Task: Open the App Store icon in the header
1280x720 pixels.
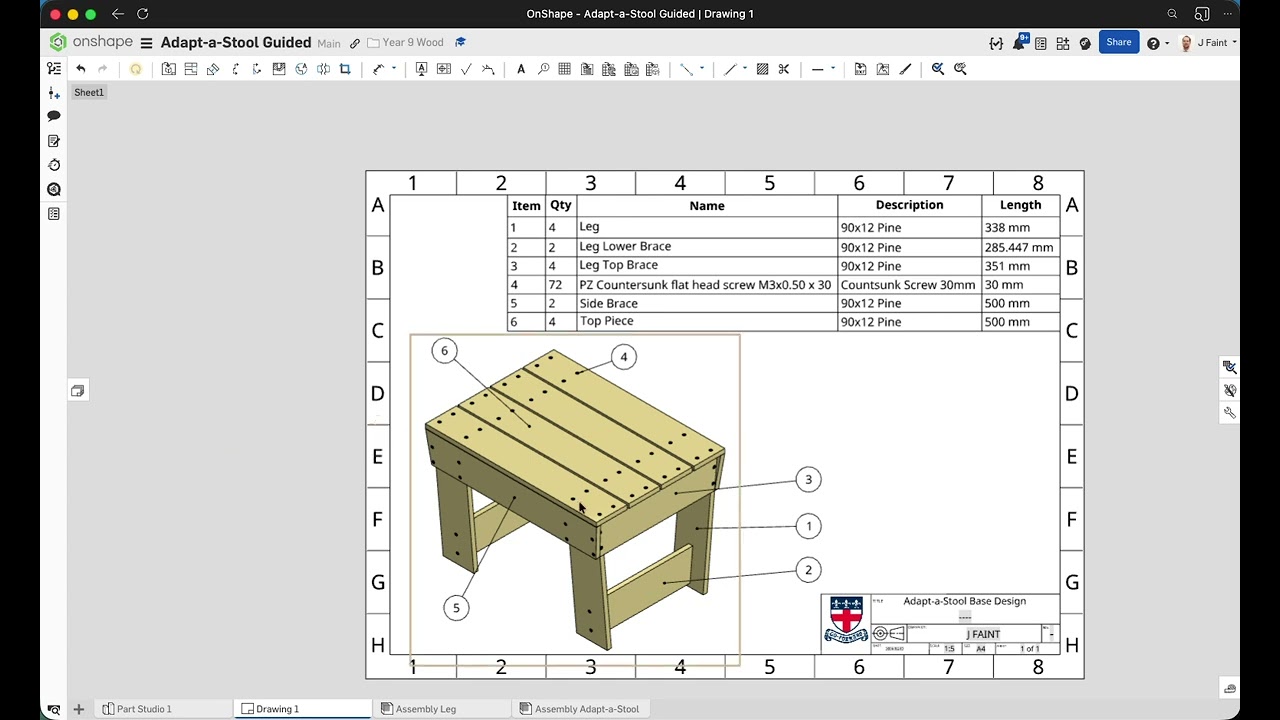Action: pos(1063,43)
